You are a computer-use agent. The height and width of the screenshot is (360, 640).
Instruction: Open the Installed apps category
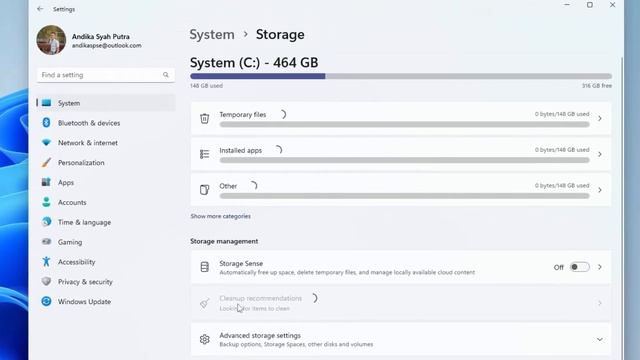[x=401, y=154]
